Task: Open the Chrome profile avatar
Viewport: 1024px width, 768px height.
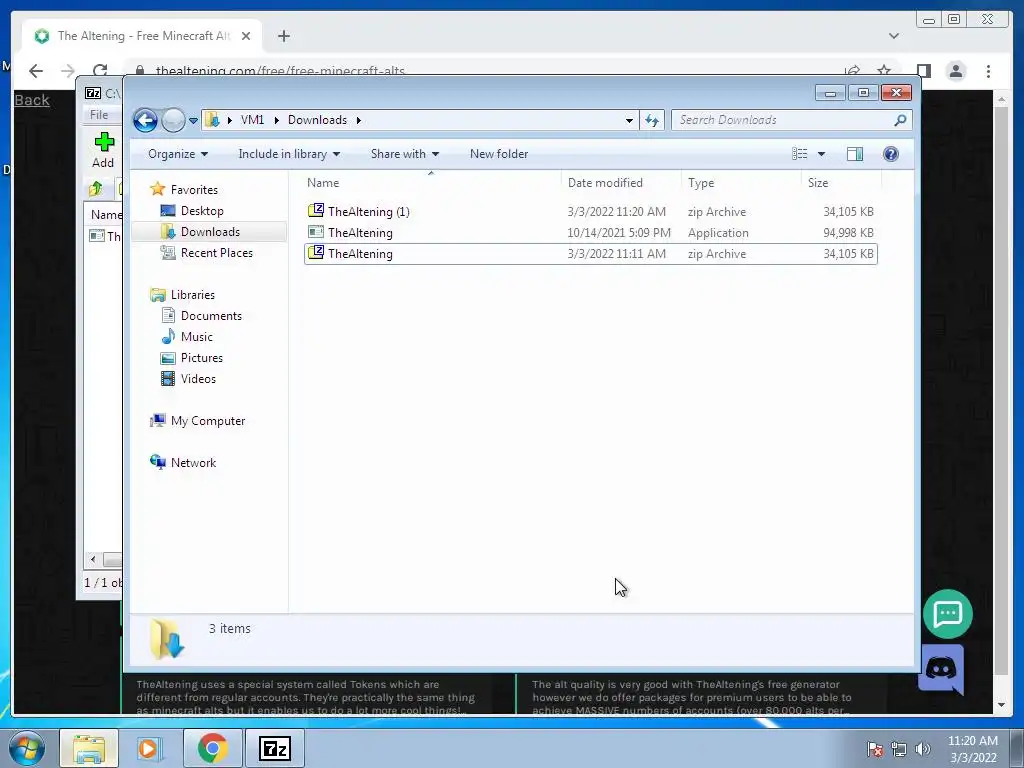Action: coord(956,71)
